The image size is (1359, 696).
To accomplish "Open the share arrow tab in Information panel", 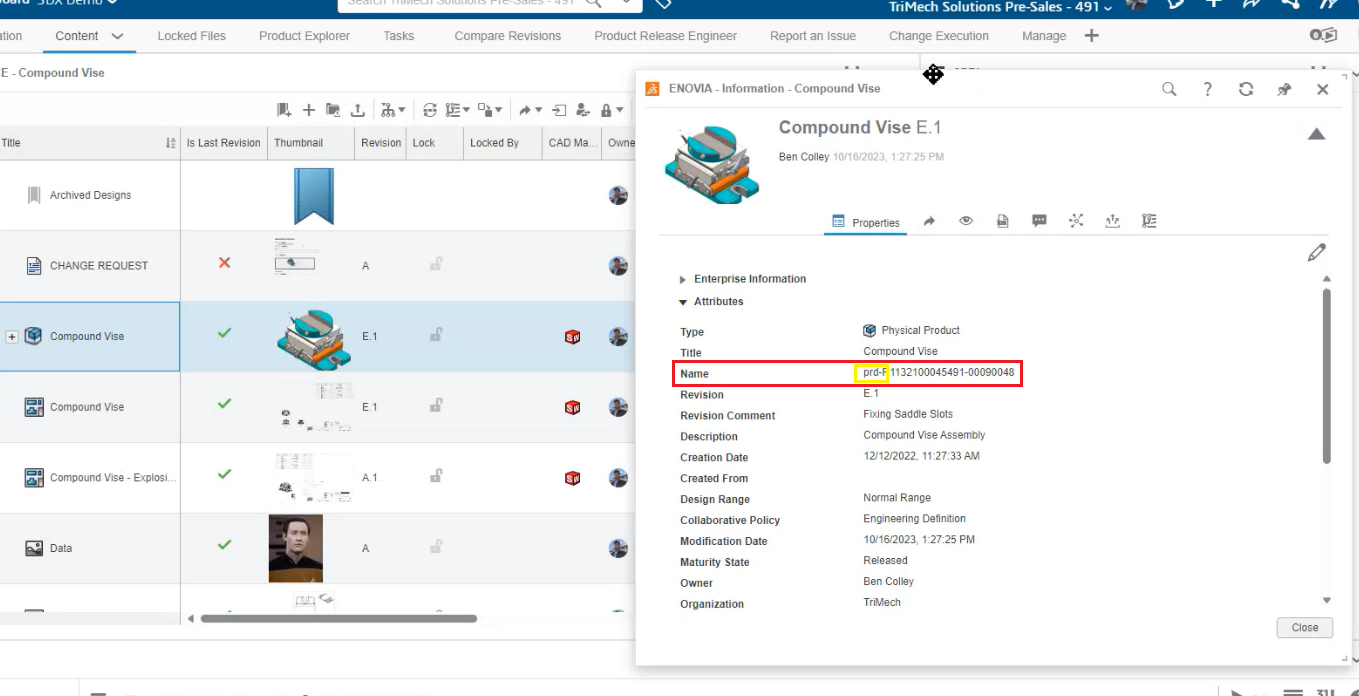I will pyautogui.click(x=929, y=221).
